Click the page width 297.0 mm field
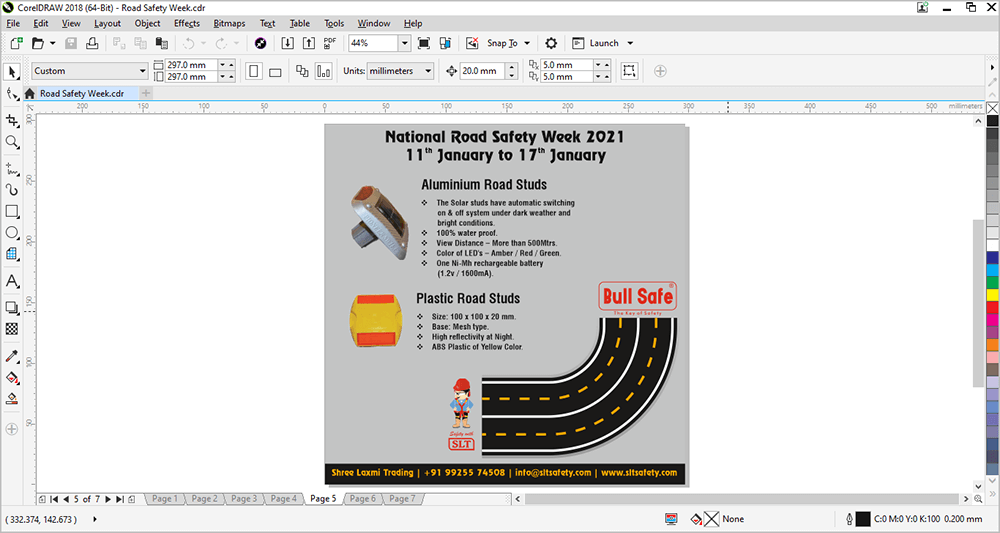This screenshot has height=533, width=1000. click(191, 65)
